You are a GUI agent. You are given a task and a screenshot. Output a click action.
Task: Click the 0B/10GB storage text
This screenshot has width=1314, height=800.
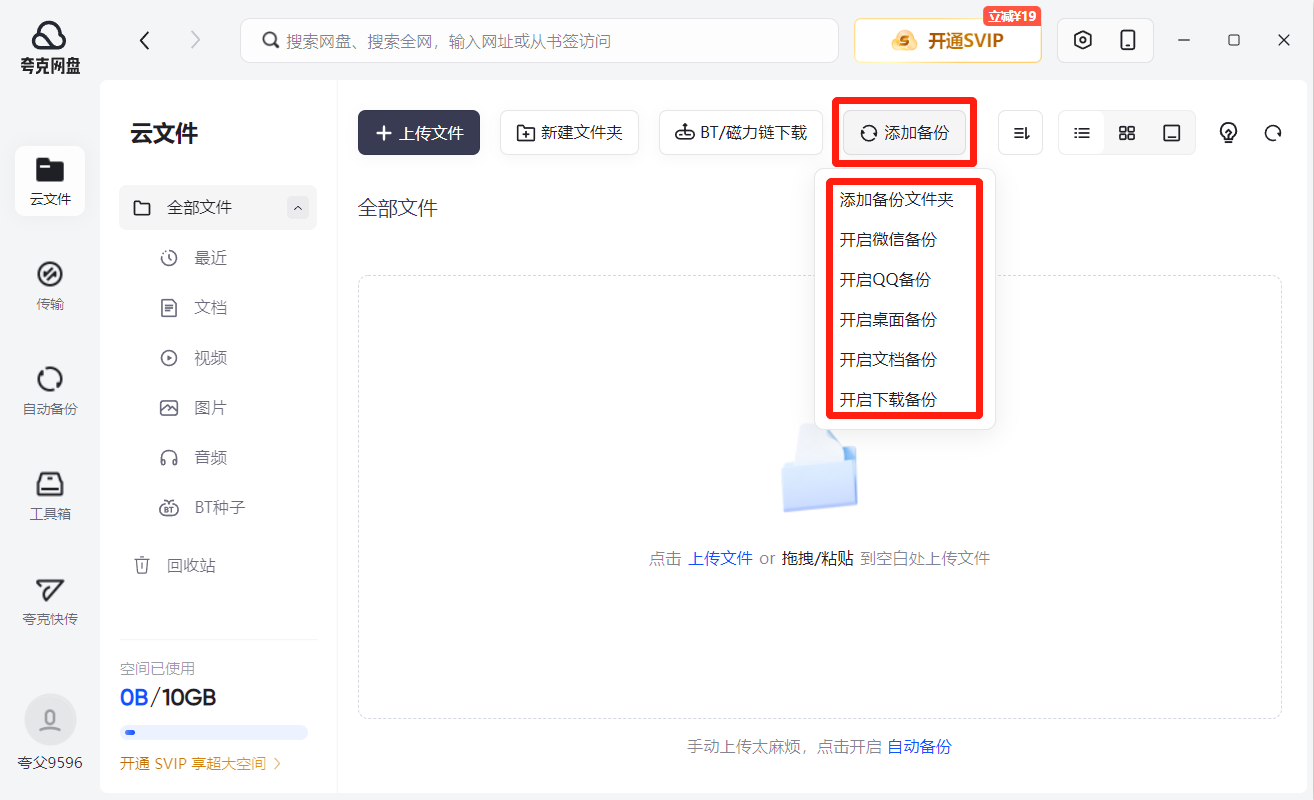(168, 697)
